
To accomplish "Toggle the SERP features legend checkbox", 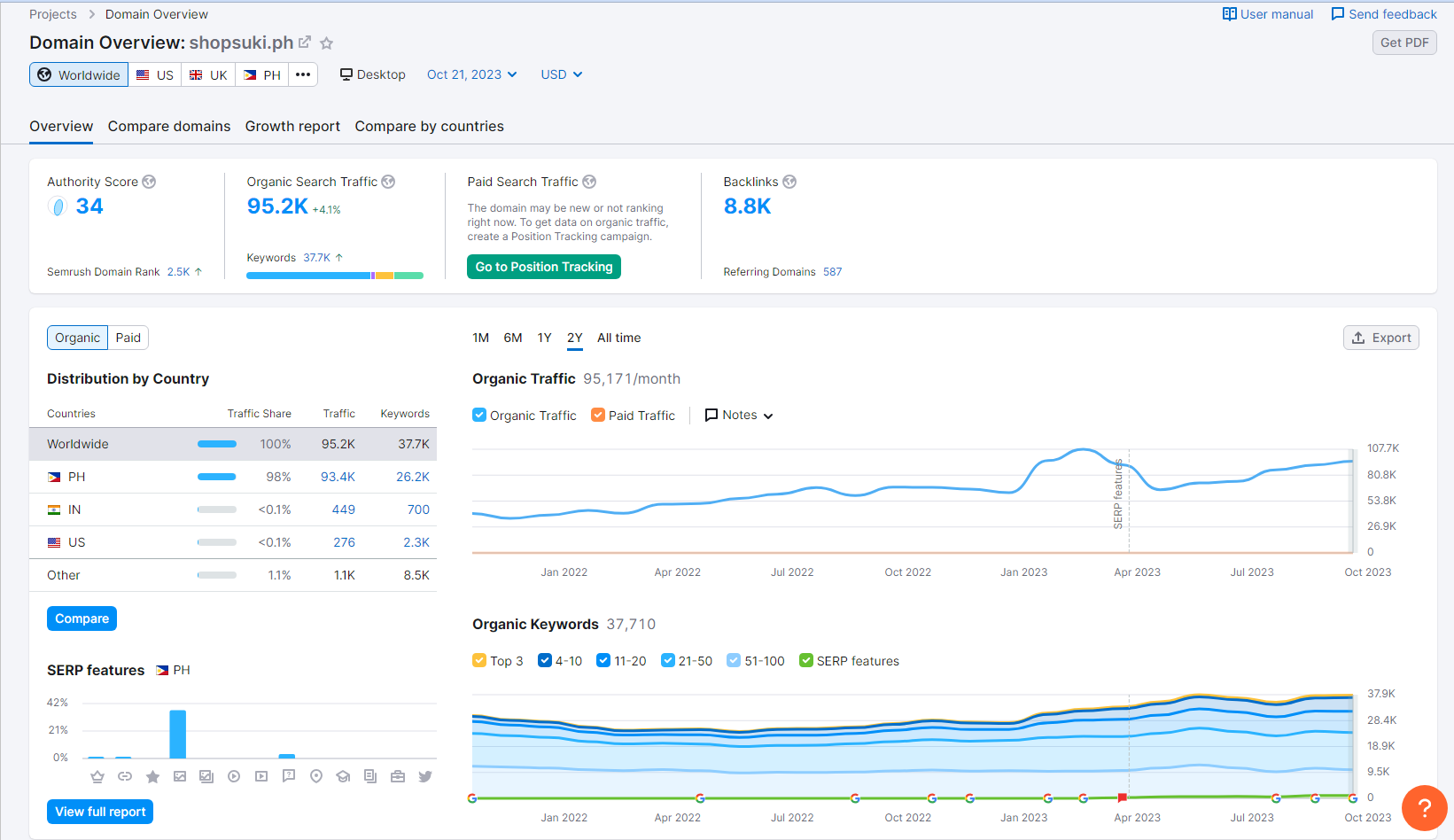I will click(806, 660).
